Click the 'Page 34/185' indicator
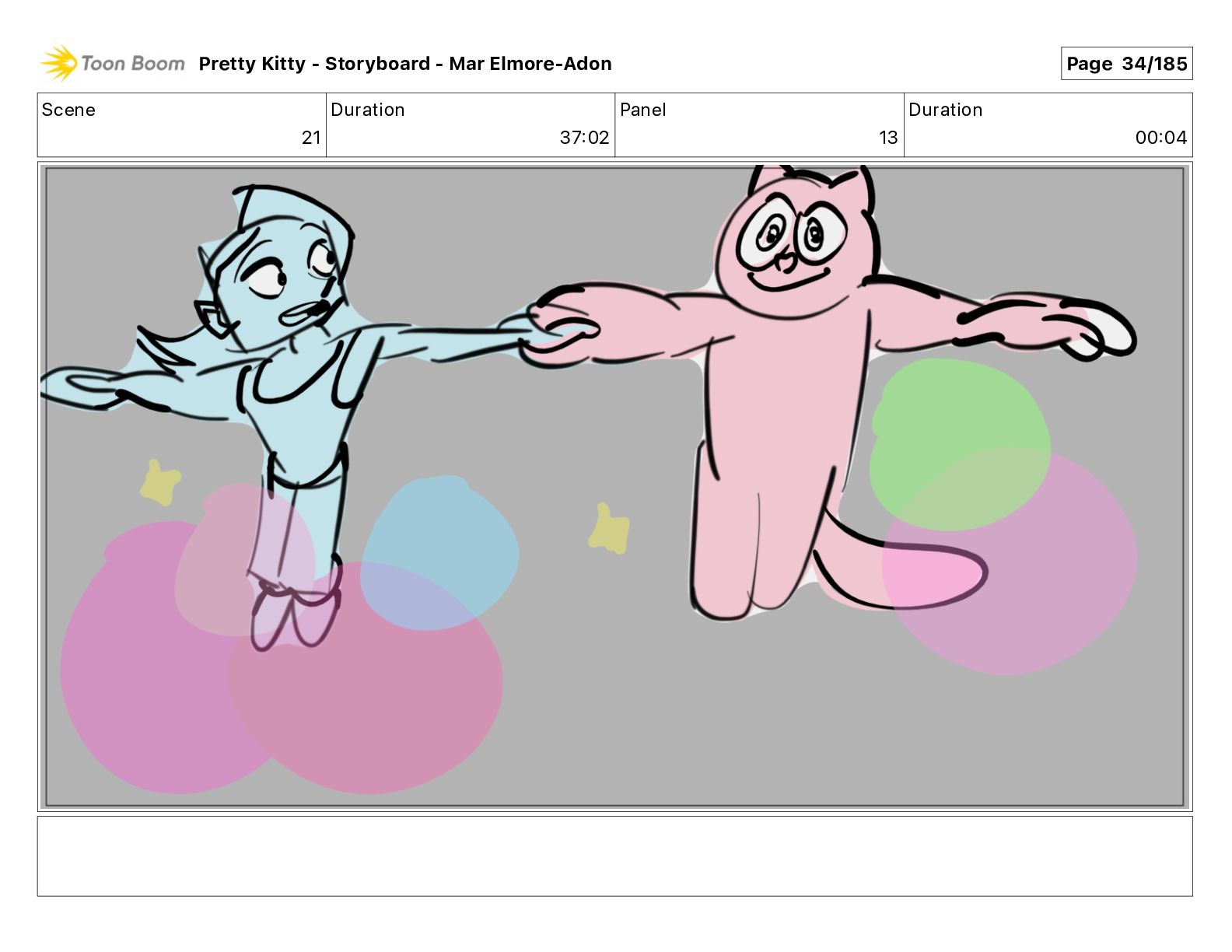The image size is (1232, 952). 1126,64
